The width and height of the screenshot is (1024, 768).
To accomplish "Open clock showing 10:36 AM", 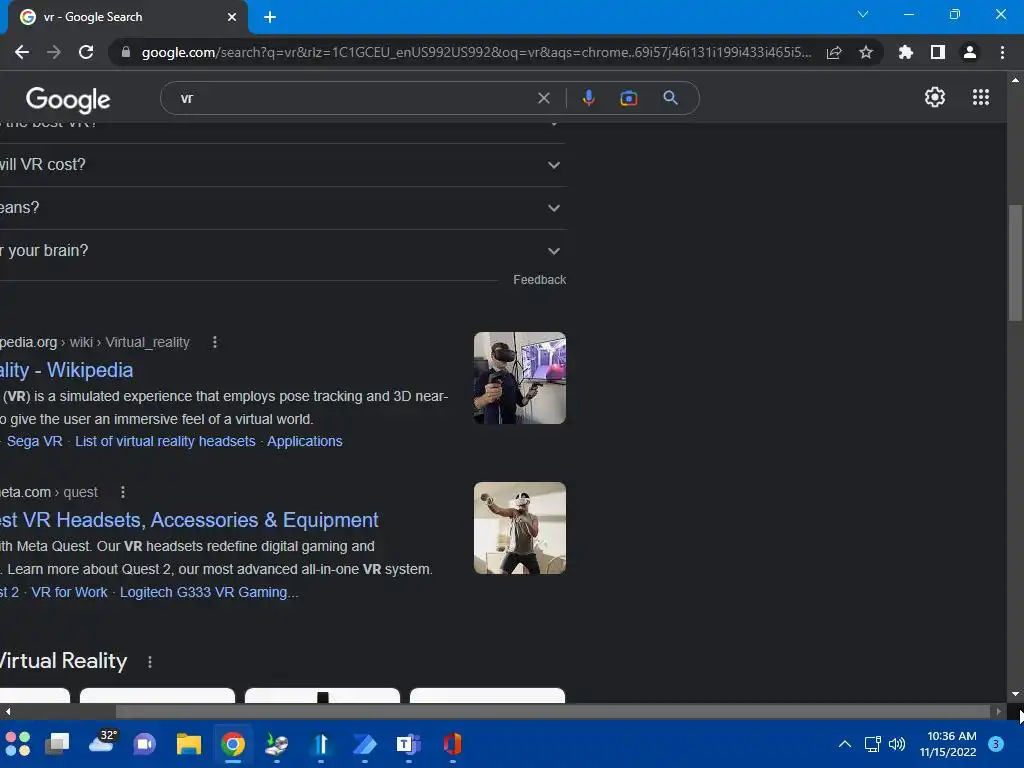I will point(948,744).
